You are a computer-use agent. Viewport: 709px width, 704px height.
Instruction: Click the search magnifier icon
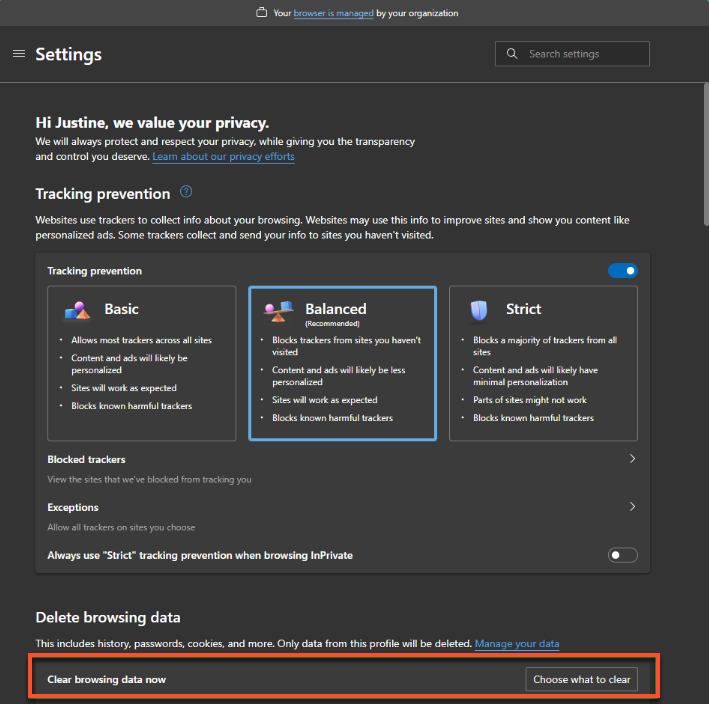511,54
